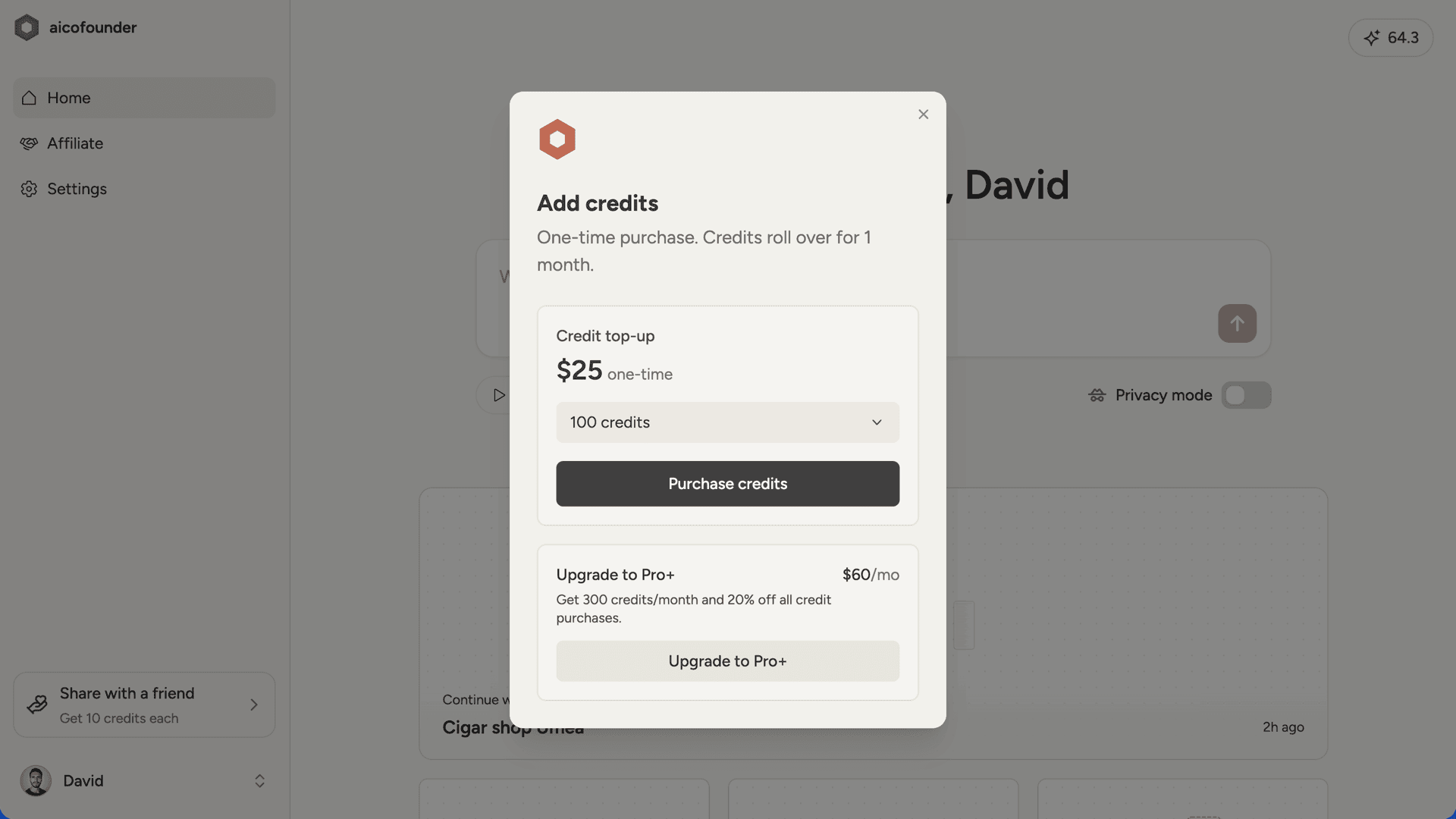Click the privacy mask icon
The width and height of the screenshot is (1456, 819).
(1096, 395)
